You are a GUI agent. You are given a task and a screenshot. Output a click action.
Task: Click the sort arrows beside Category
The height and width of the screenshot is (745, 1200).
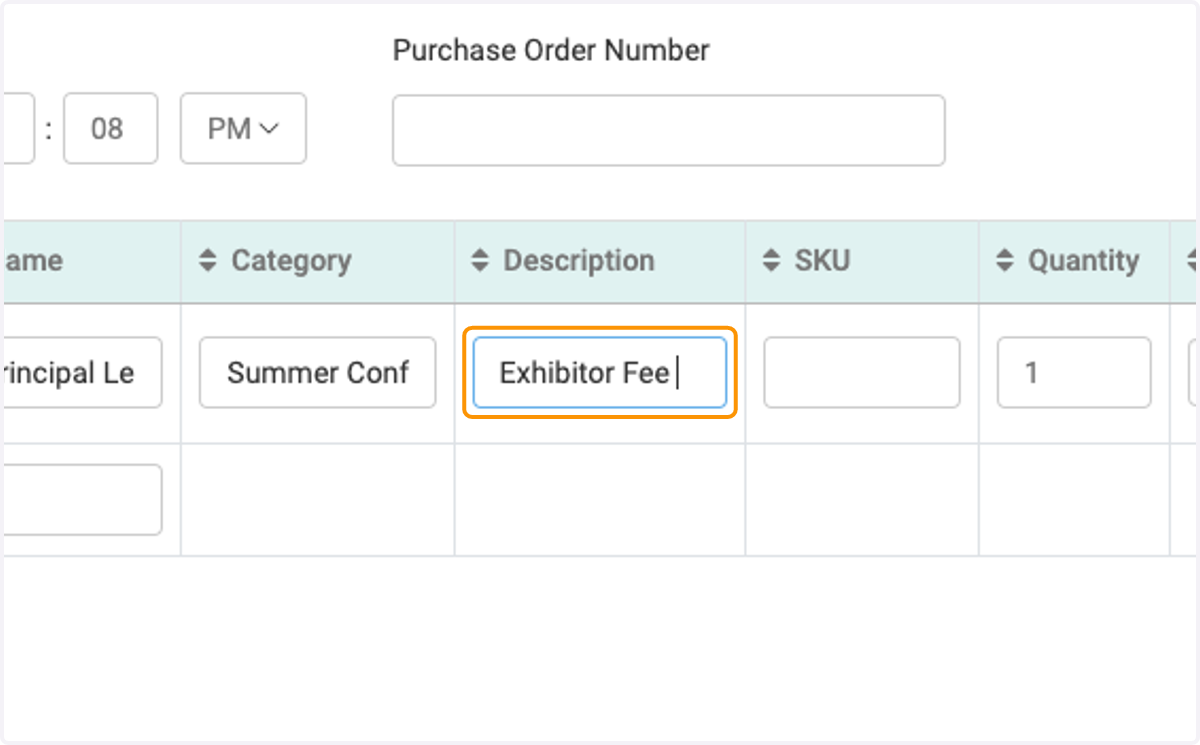click(208, 261)
